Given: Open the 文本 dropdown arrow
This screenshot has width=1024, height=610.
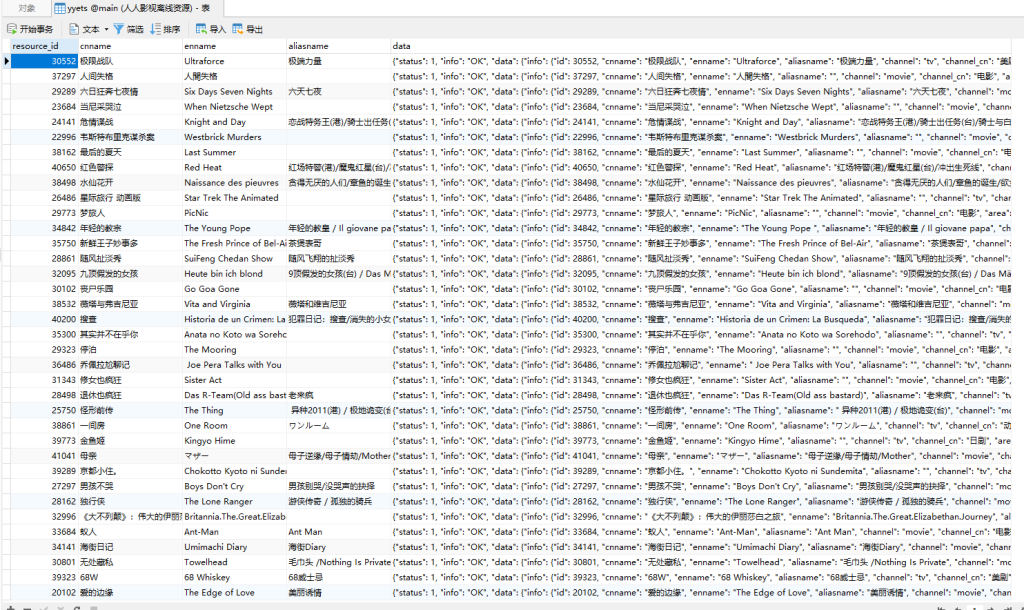Looking at the screenshot, I should 106,29.
